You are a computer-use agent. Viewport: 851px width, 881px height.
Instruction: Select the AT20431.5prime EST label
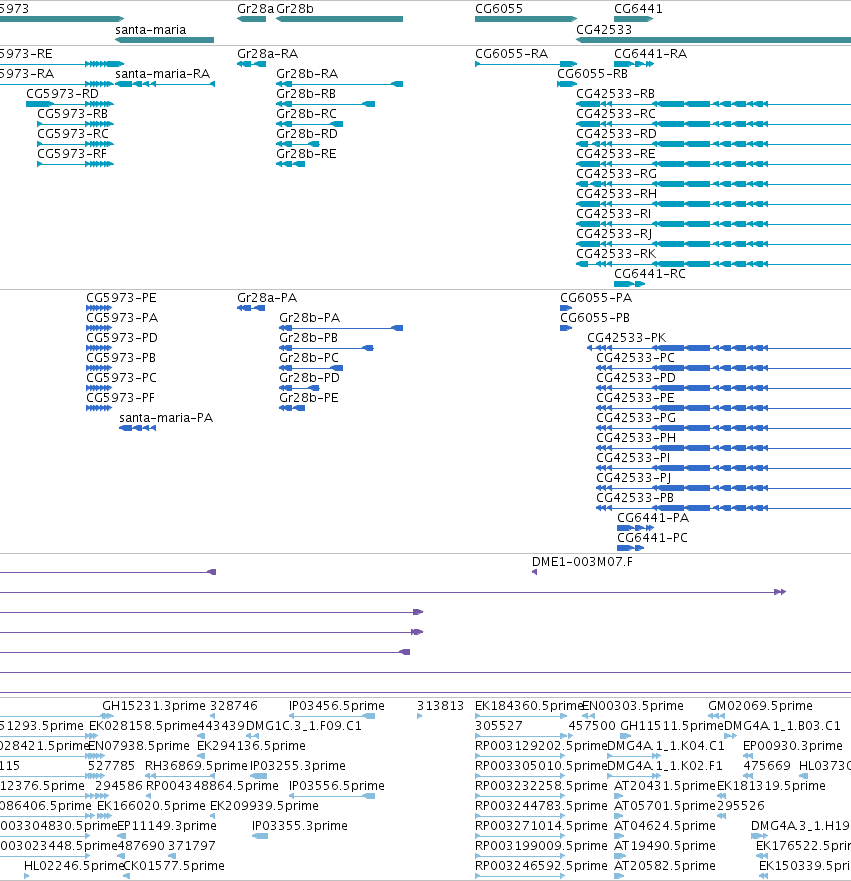665,785
